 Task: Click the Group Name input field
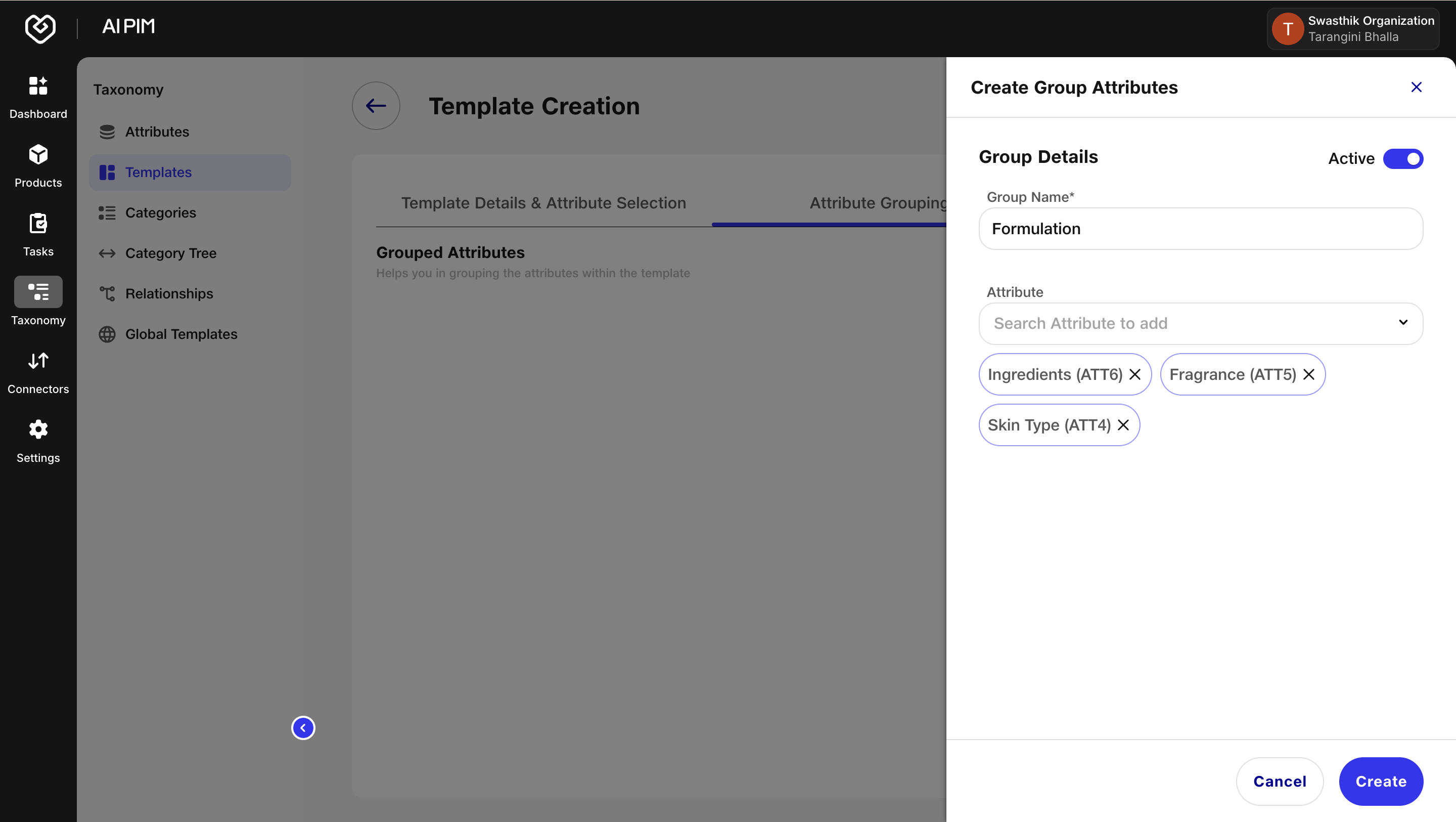coord(1201,229)
